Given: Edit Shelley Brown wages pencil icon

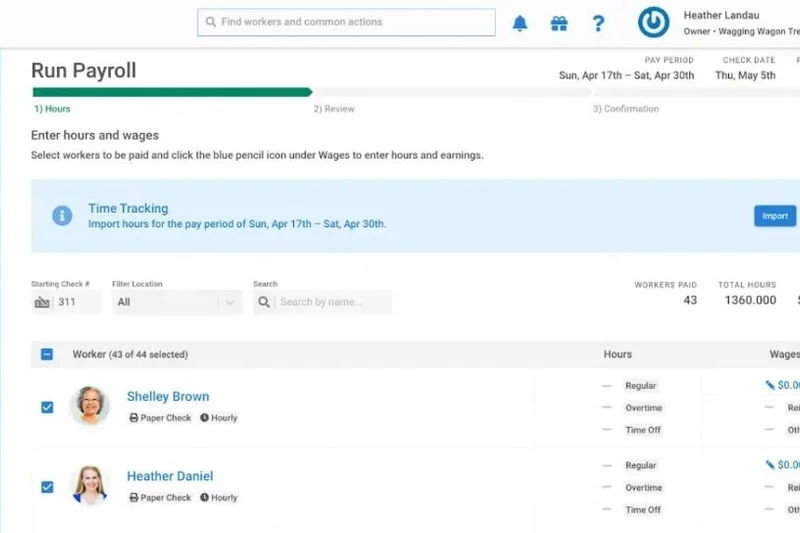Looking at the screenshot, I should tap(770, 385).
